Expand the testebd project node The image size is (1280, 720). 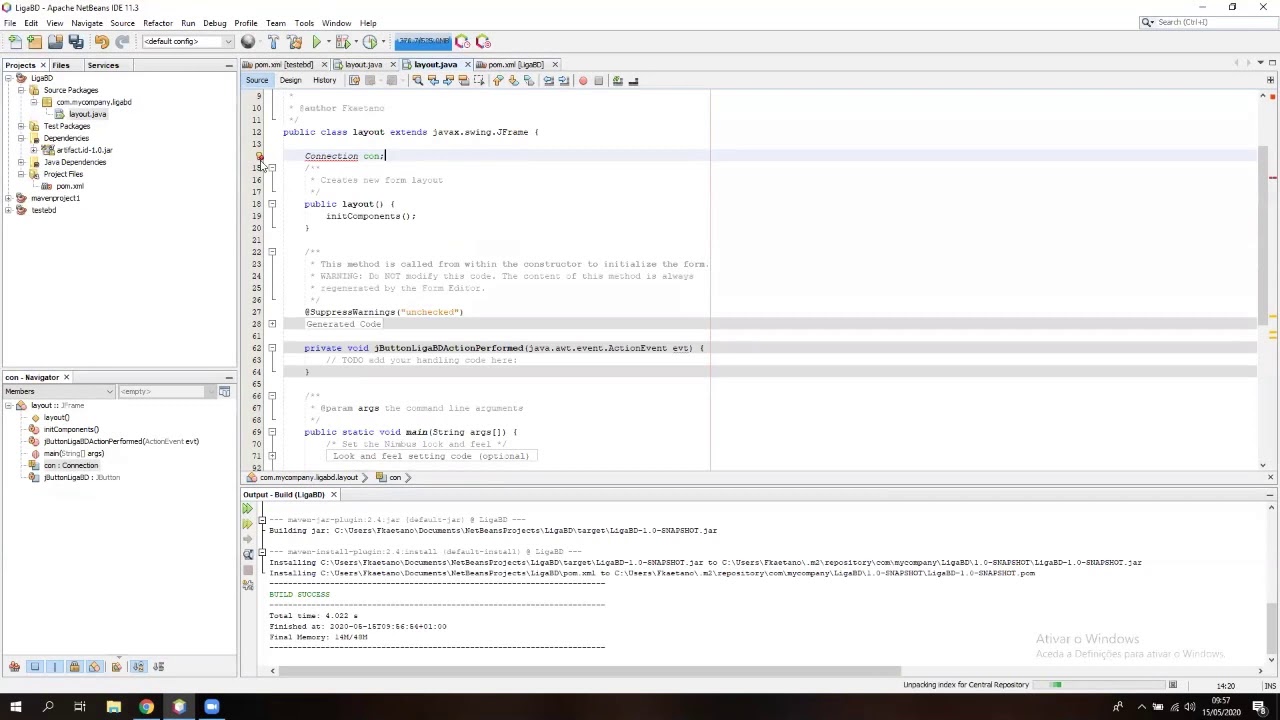point(8,210)
